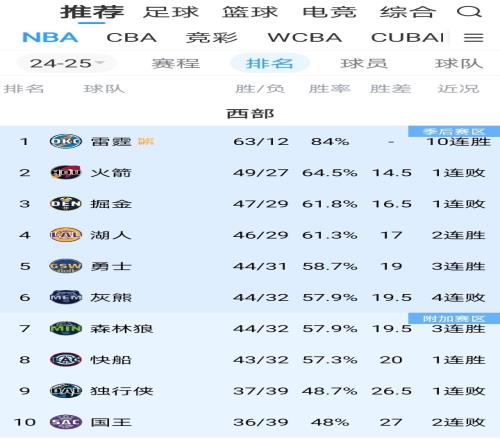Select the 独行侠 team row
500x440 pixels.
tap(250, 391)
